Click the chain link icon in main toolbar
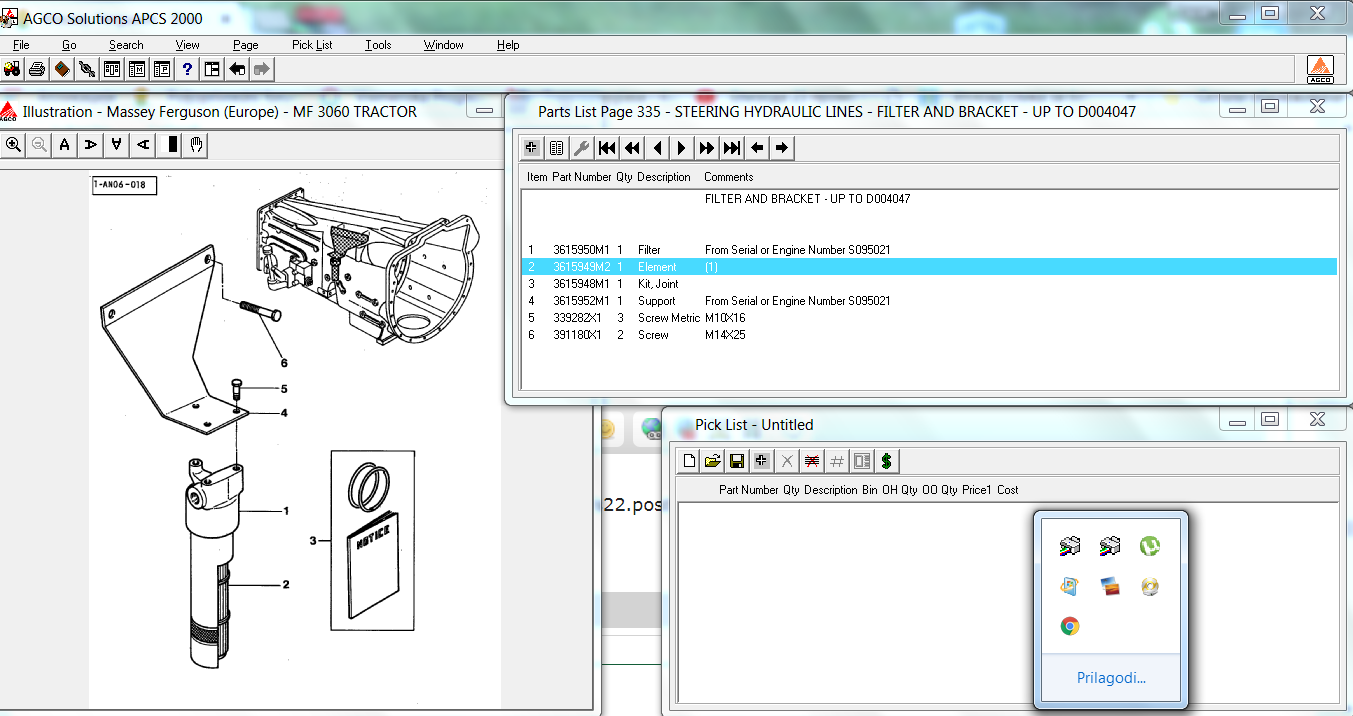 click(x=87, y=69)
